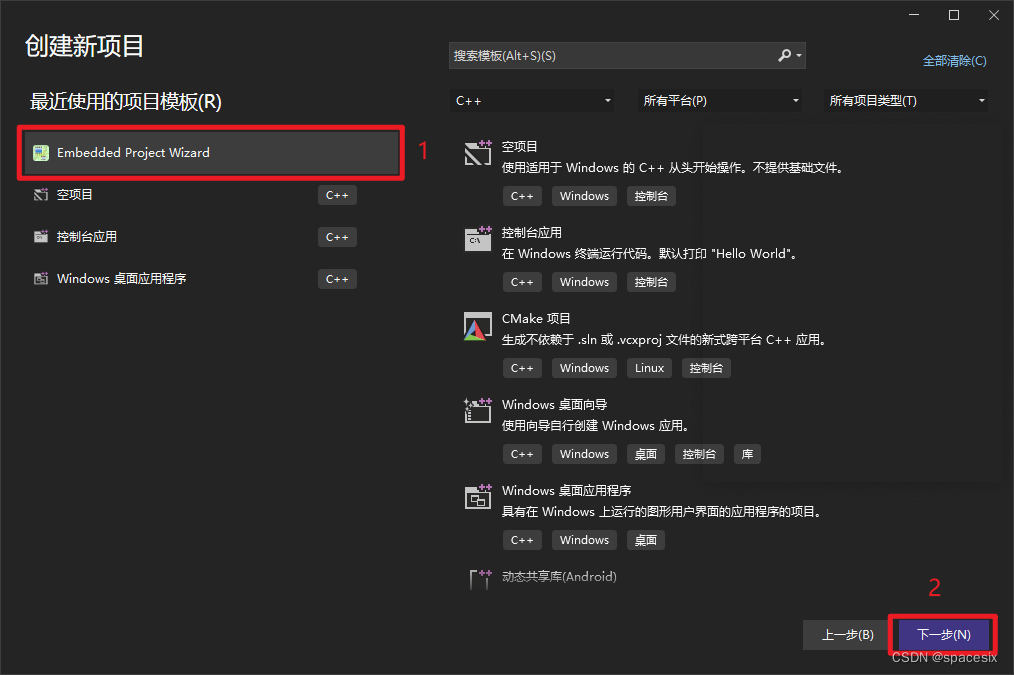This screenshot has height=675, width=1014.
Task: Click the Embedded Project Wizard icon
Action: click(x=41, y=153)
